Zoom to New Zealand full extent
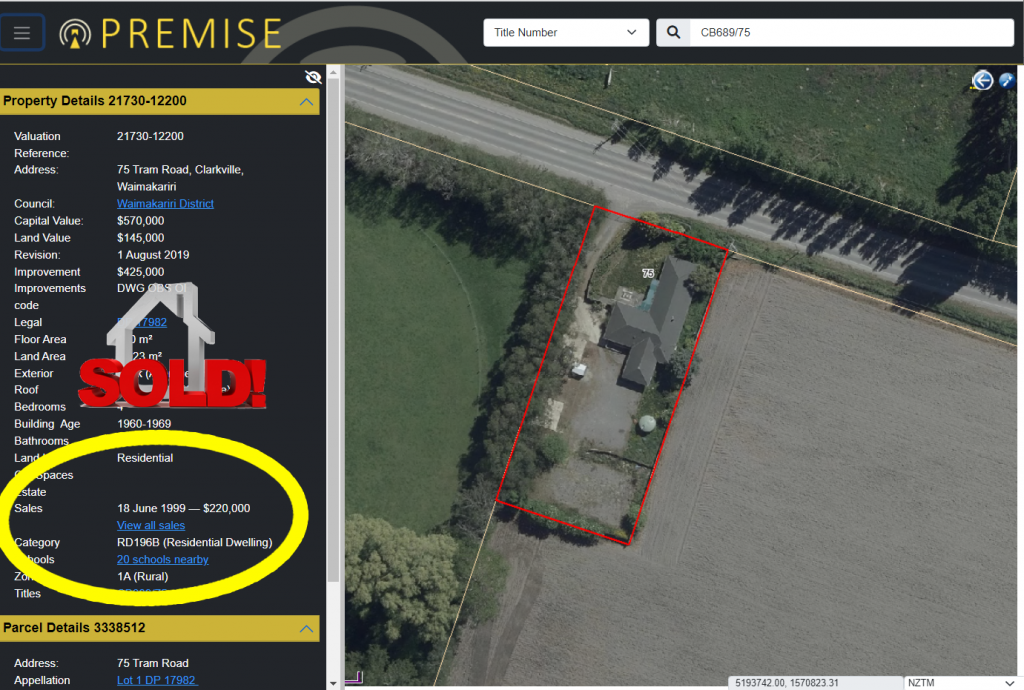 1006,80
